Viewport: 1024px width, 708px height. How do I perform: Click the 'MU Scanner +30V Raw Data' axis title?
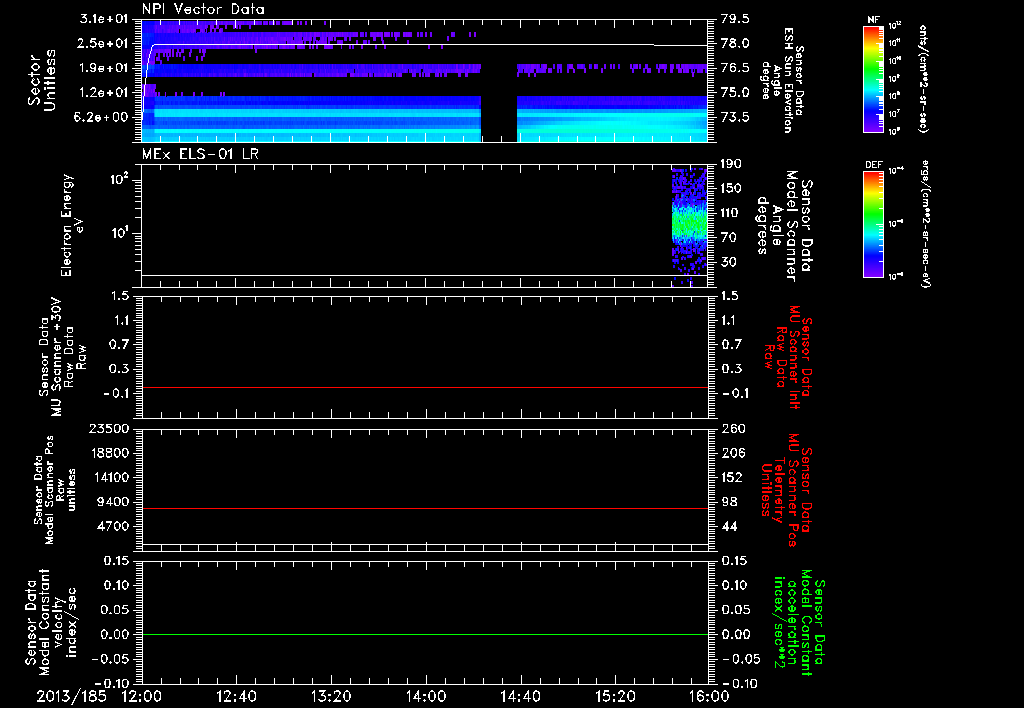pos(62,357)
